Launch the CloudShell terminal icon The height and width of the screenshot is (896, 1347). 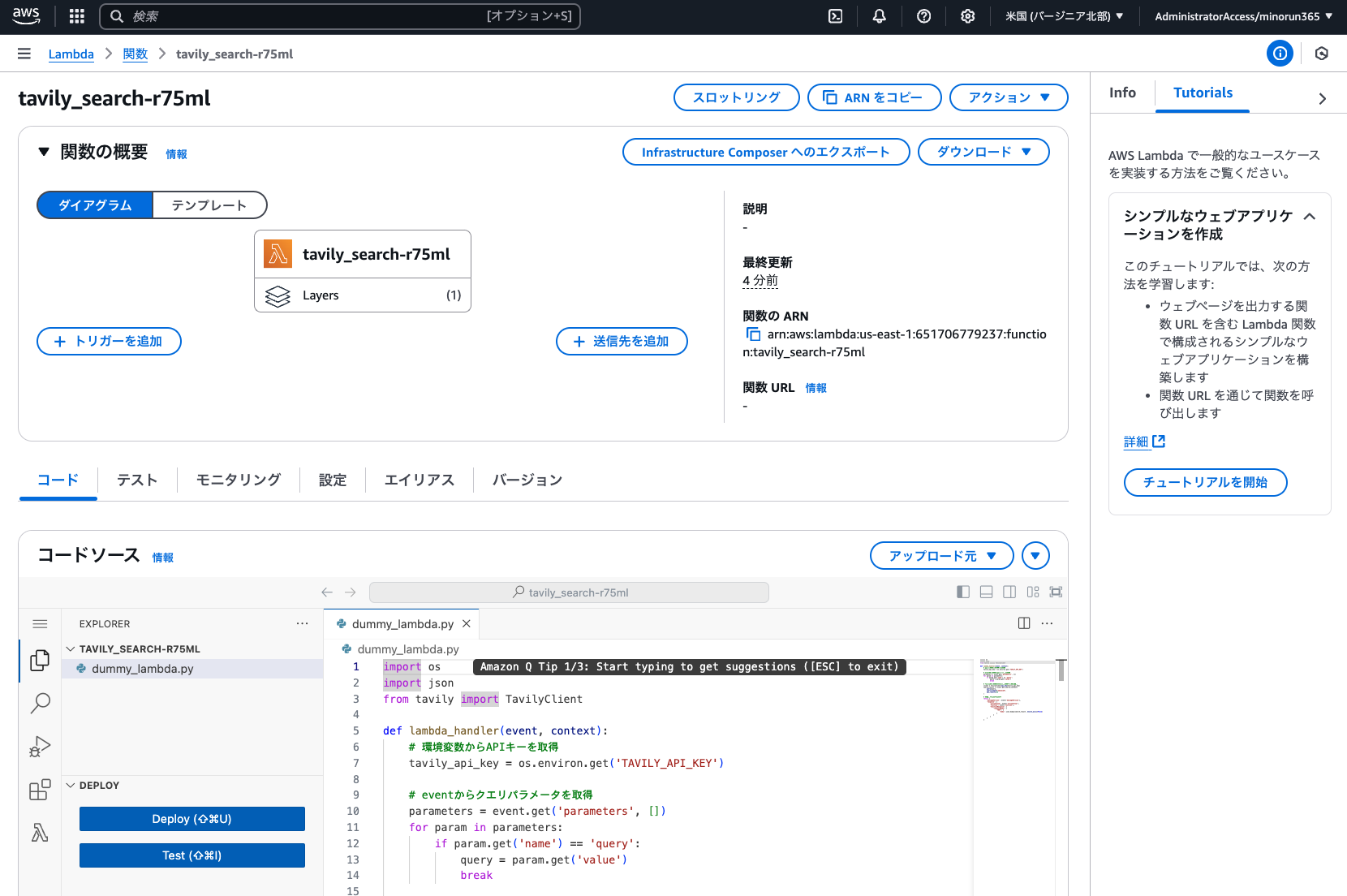point(835,16)
